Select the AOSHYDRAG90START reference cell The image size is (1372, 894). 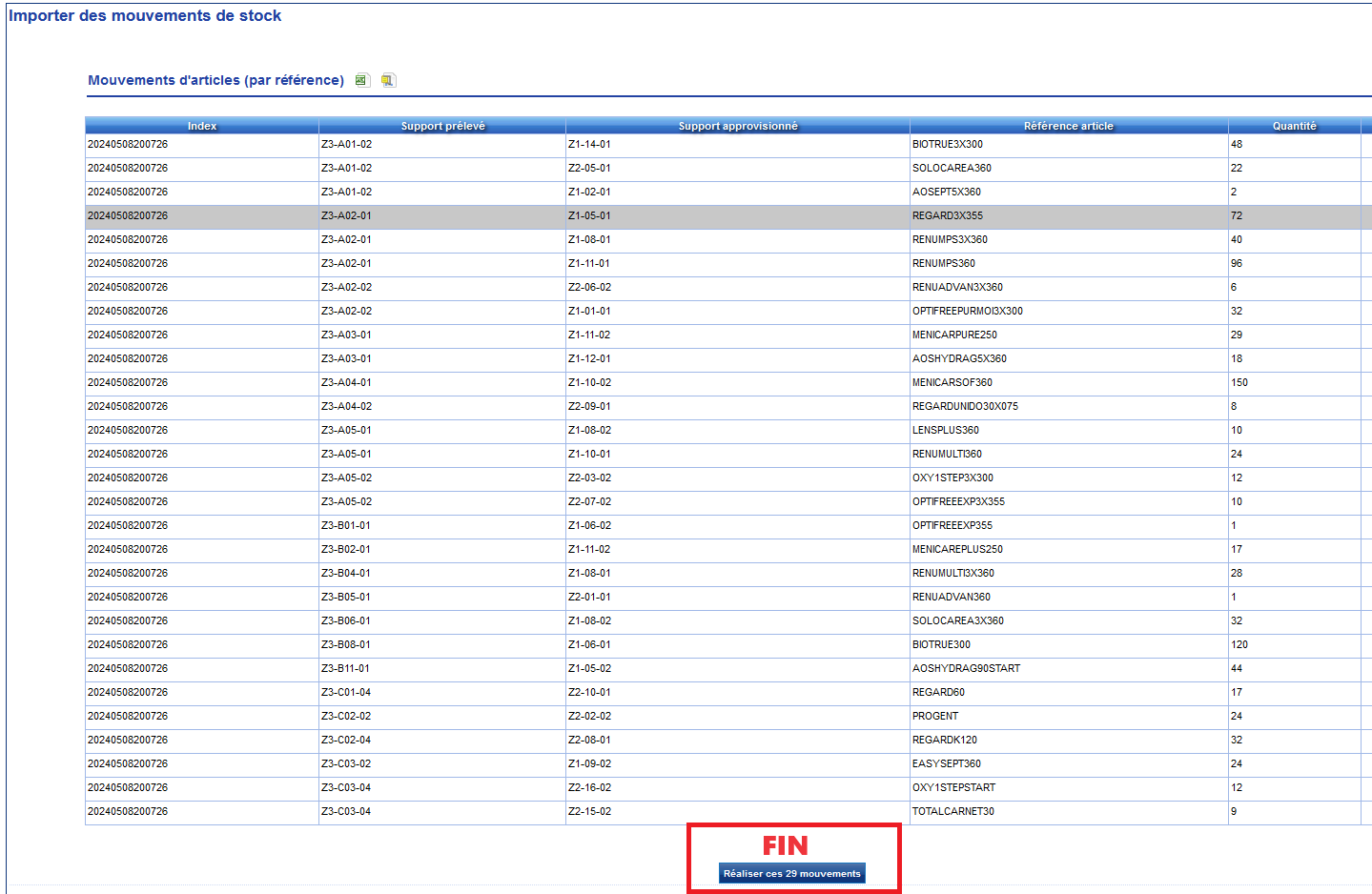pos(966,669)
